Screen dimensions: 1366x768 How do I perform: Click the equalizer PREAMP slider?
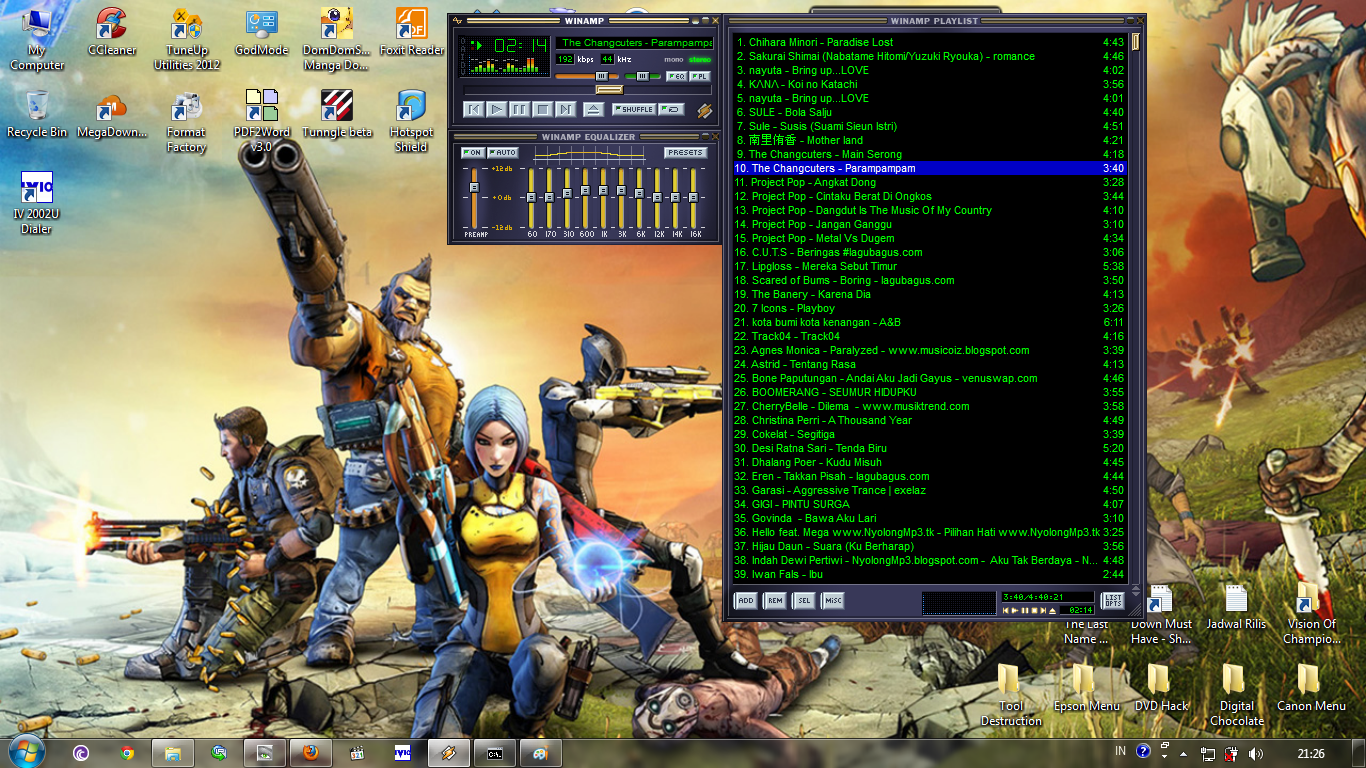point(474,198)
